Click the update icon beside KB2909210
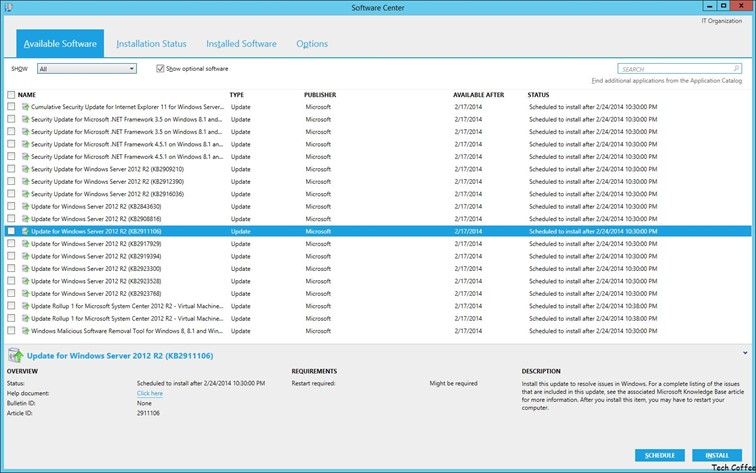This screenshot has width=756, height=473. (x=25, y=169)
